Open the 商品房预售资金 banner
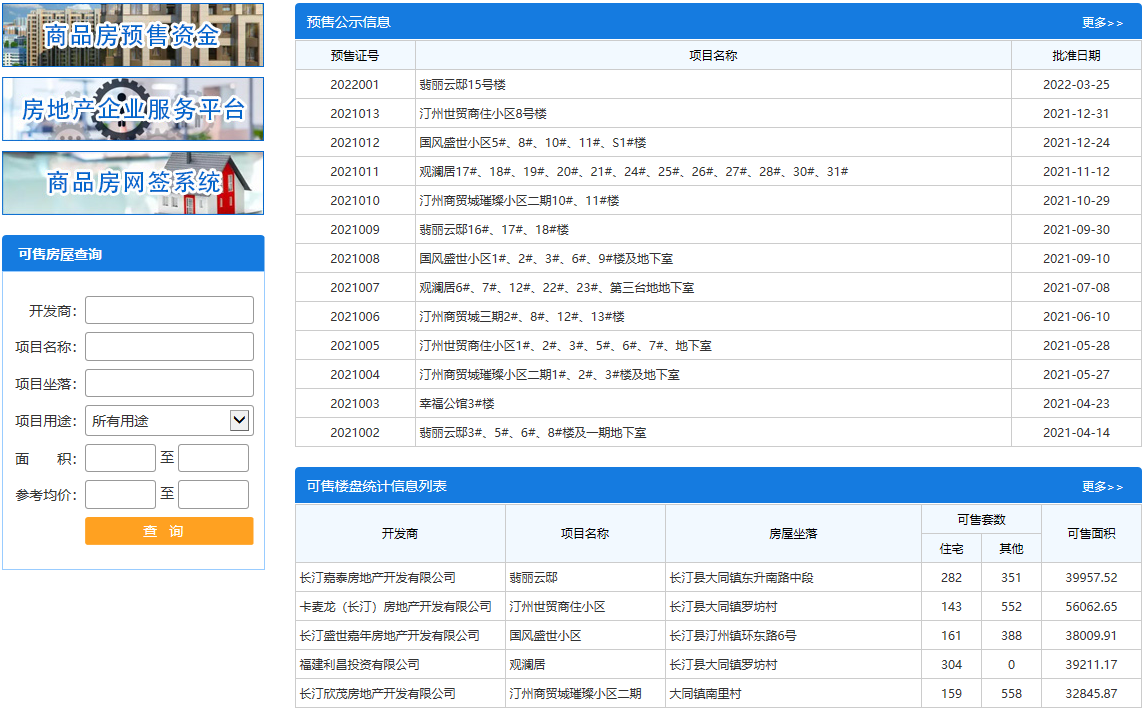The image size is (1146, 720). 133,35
